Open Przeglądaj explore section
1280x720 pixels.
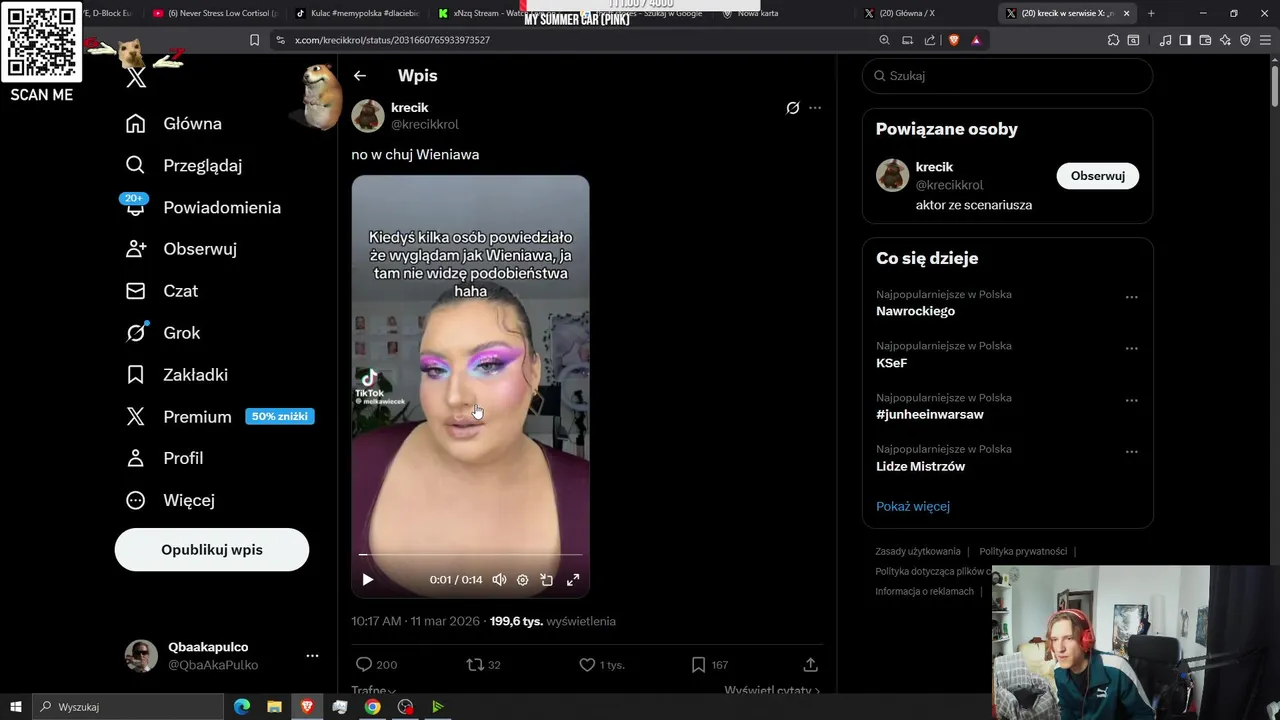(x=183, y=166)
